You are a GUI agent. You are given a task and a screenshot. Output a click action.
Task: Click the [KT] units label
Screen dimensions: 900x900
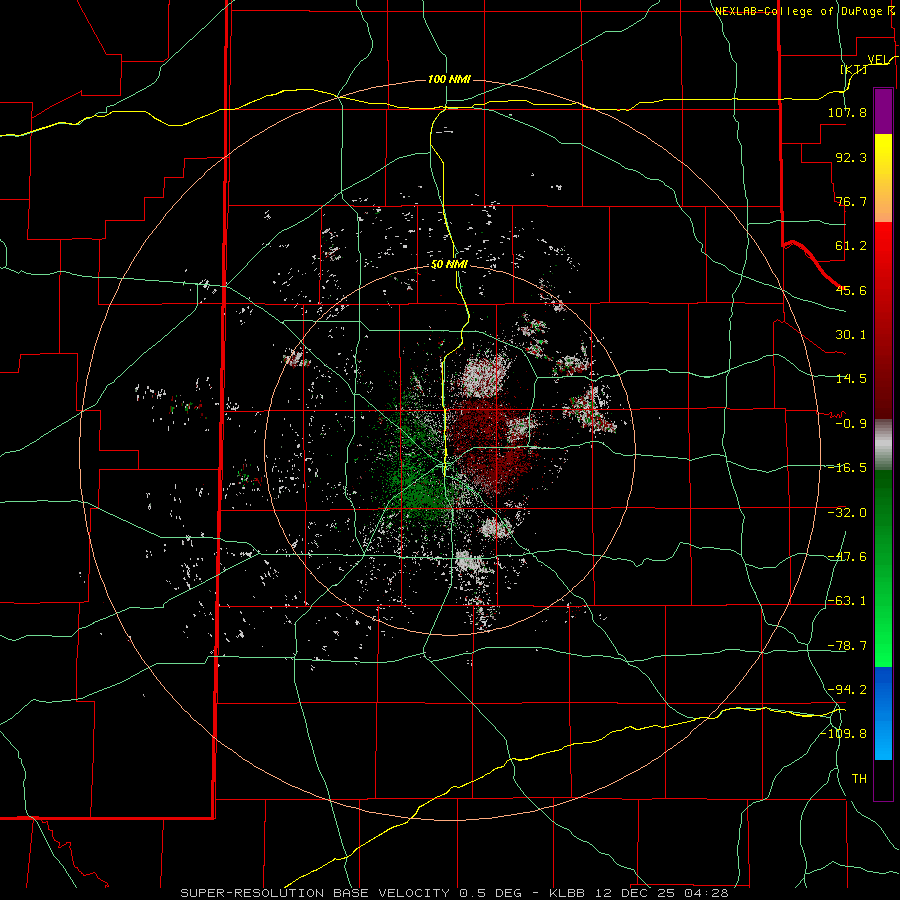[853, 69]
